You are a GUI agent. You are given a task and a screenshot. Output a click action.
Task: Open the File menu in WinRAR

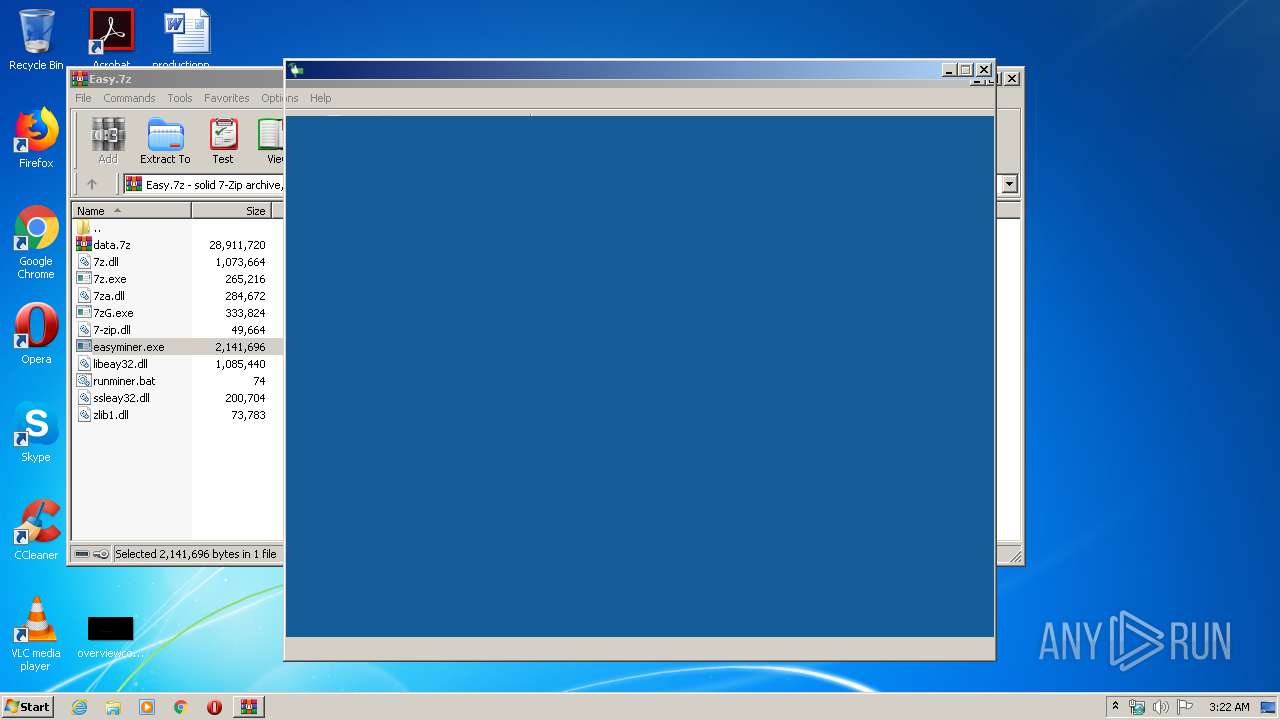tap(83, 98)
